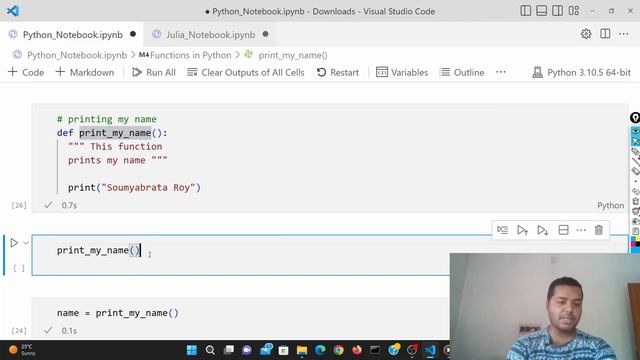Open File Explorer from the taskbar

(x=302, y=350)
